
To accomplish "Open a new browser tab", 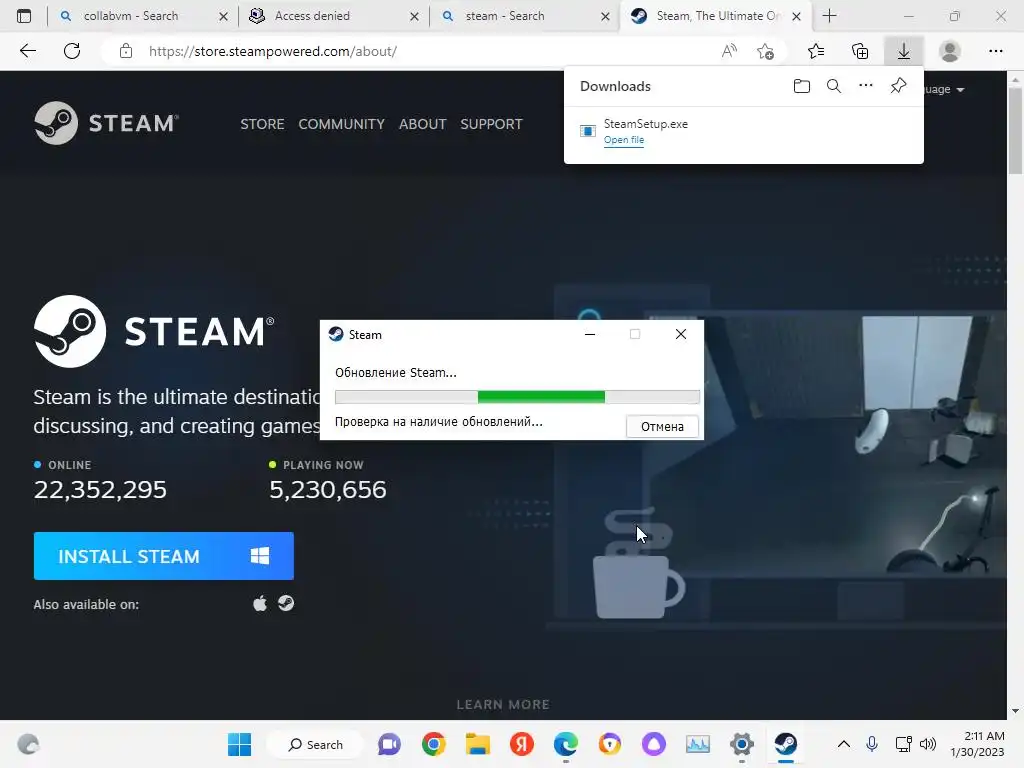I will click(829, 16).
